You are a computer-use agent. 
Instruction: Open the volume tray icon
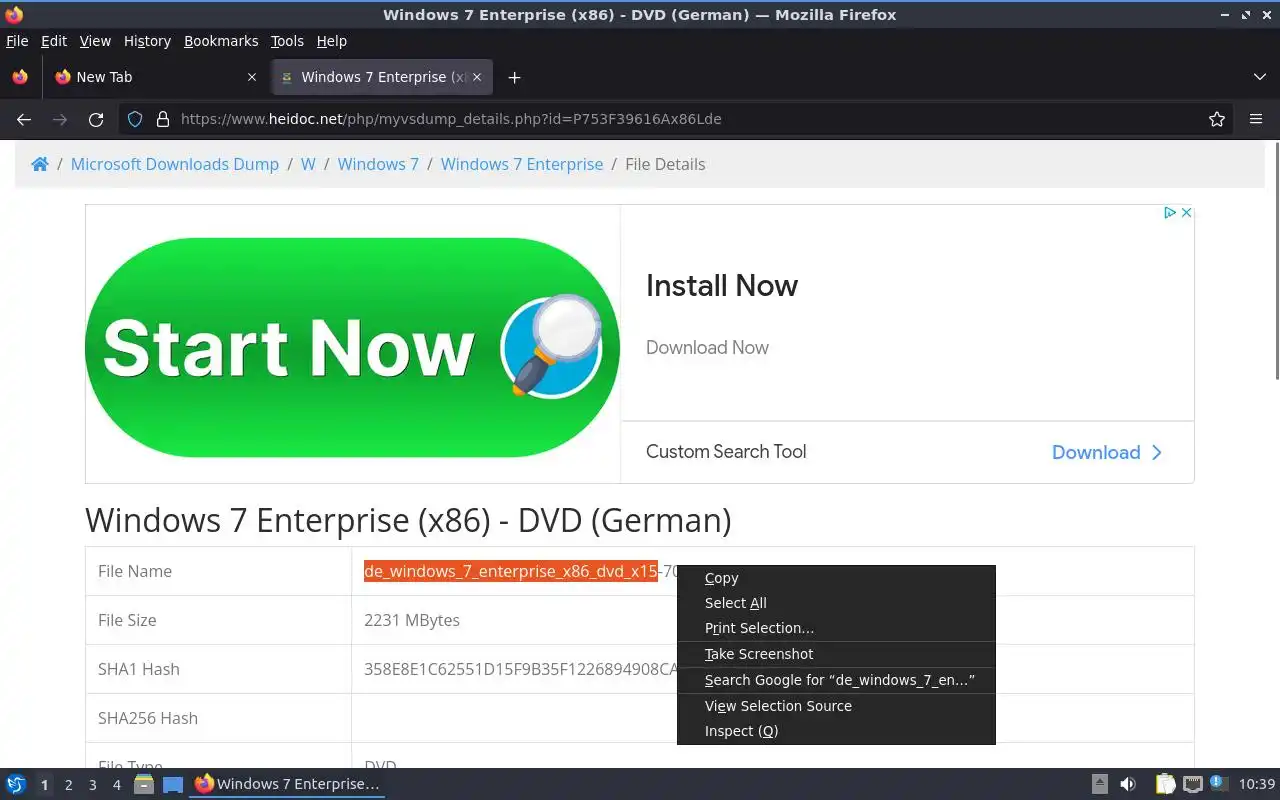(x=1128, y=784)
